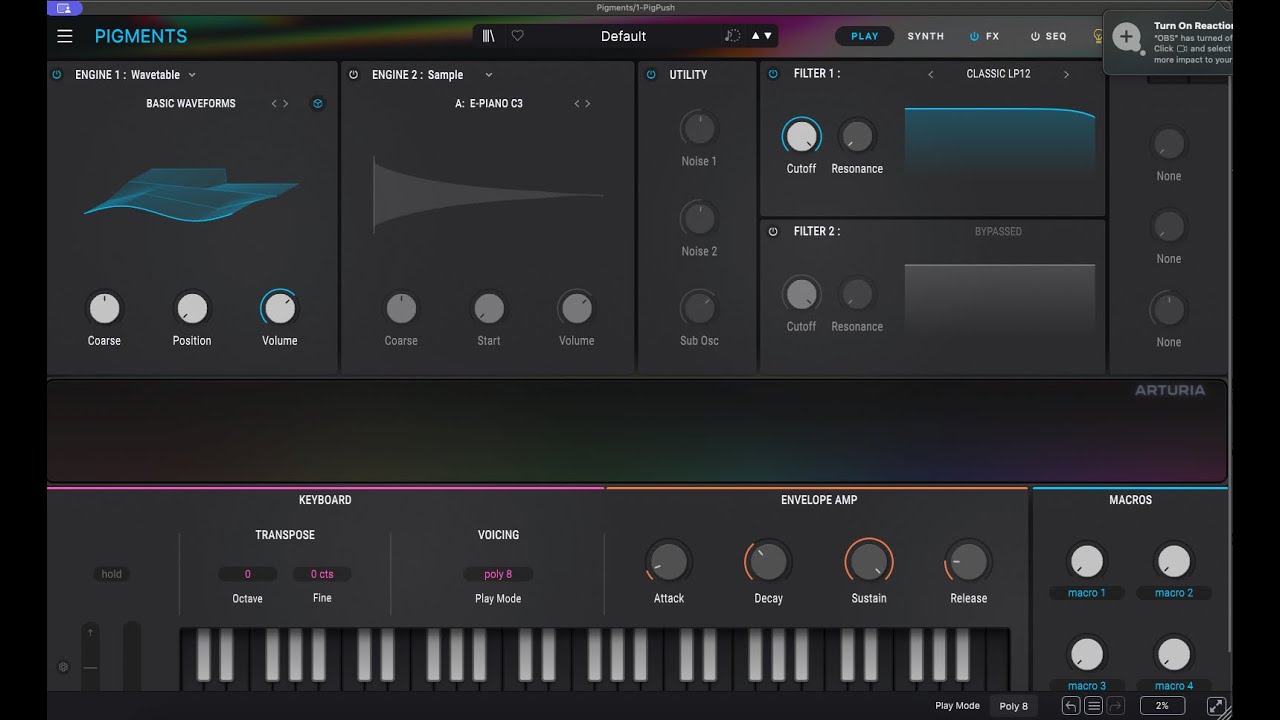Click the redo arrow in bottom bar

click(1118, 705)
